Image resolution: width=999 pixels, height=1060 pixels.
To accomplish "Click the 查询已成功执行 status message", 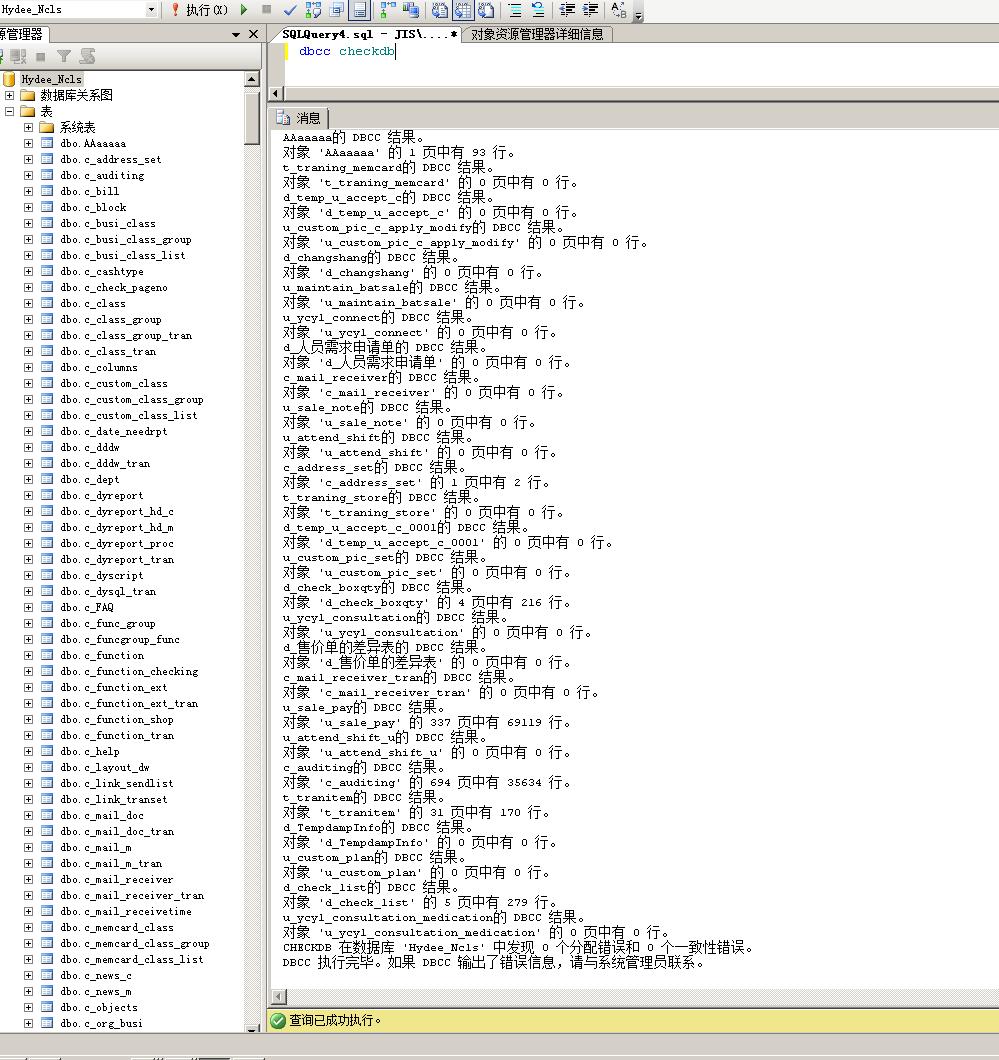I will point(335,1020).
